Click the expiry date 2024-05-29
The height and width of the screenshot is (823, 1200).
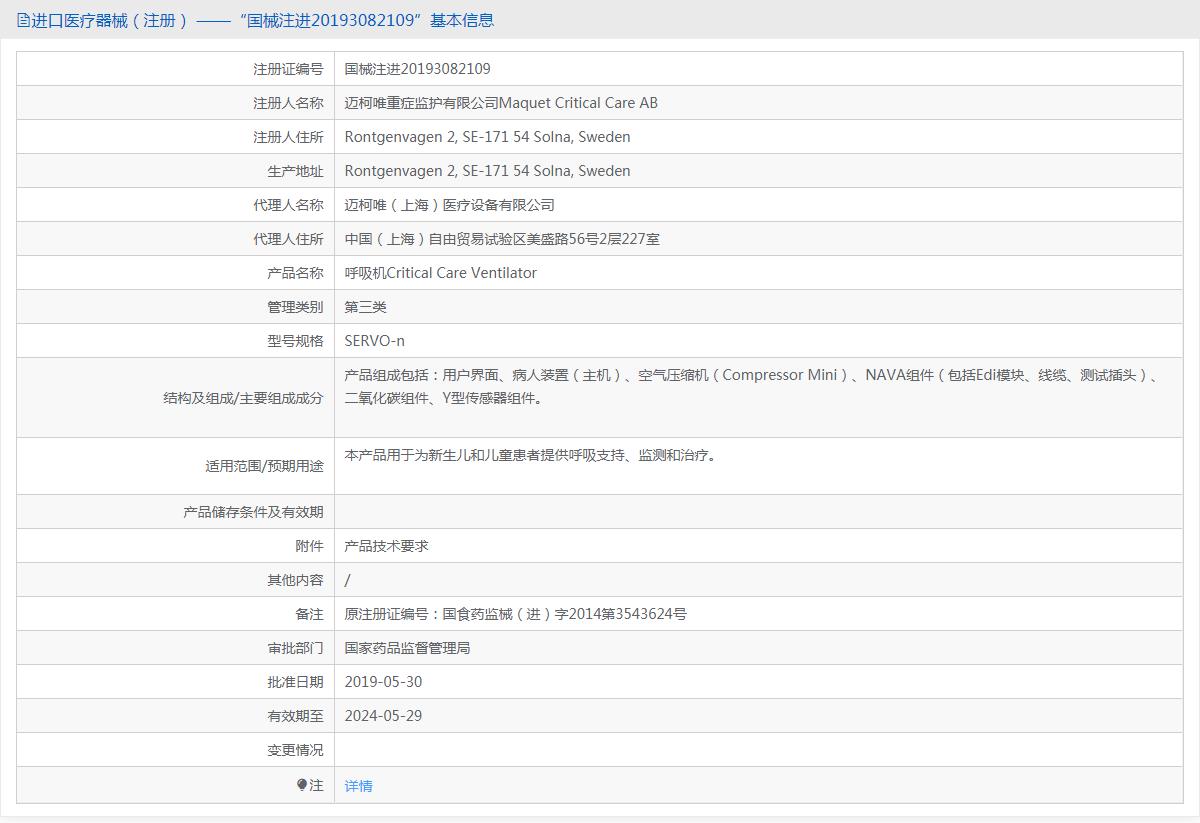coord(384,716)
